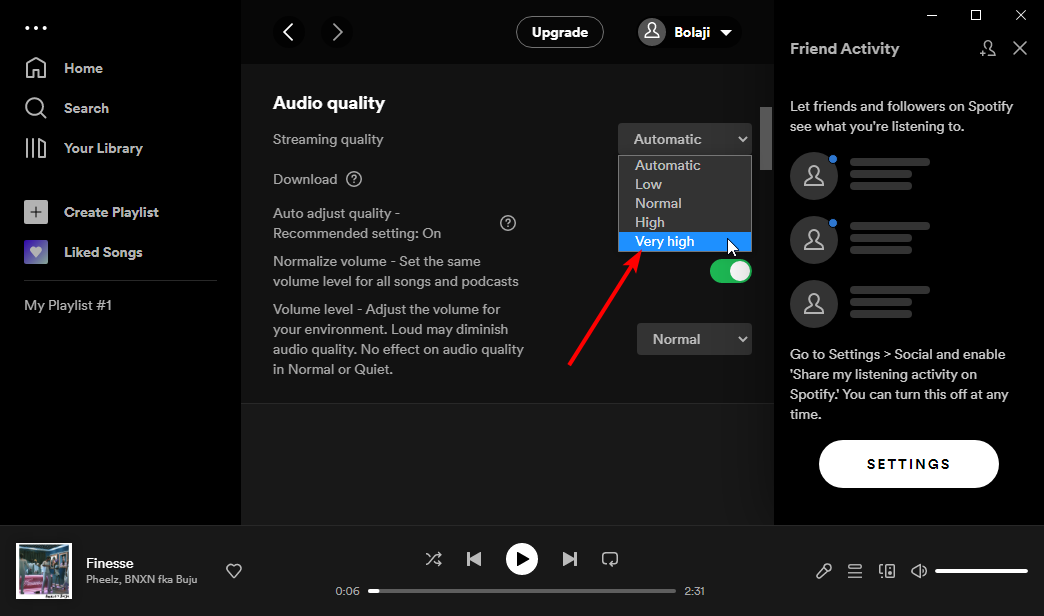Viewport: 1044px width, 616px height.
Task: Adjust the volume slider
Action: pyautogui.click(x=981, y=571)
